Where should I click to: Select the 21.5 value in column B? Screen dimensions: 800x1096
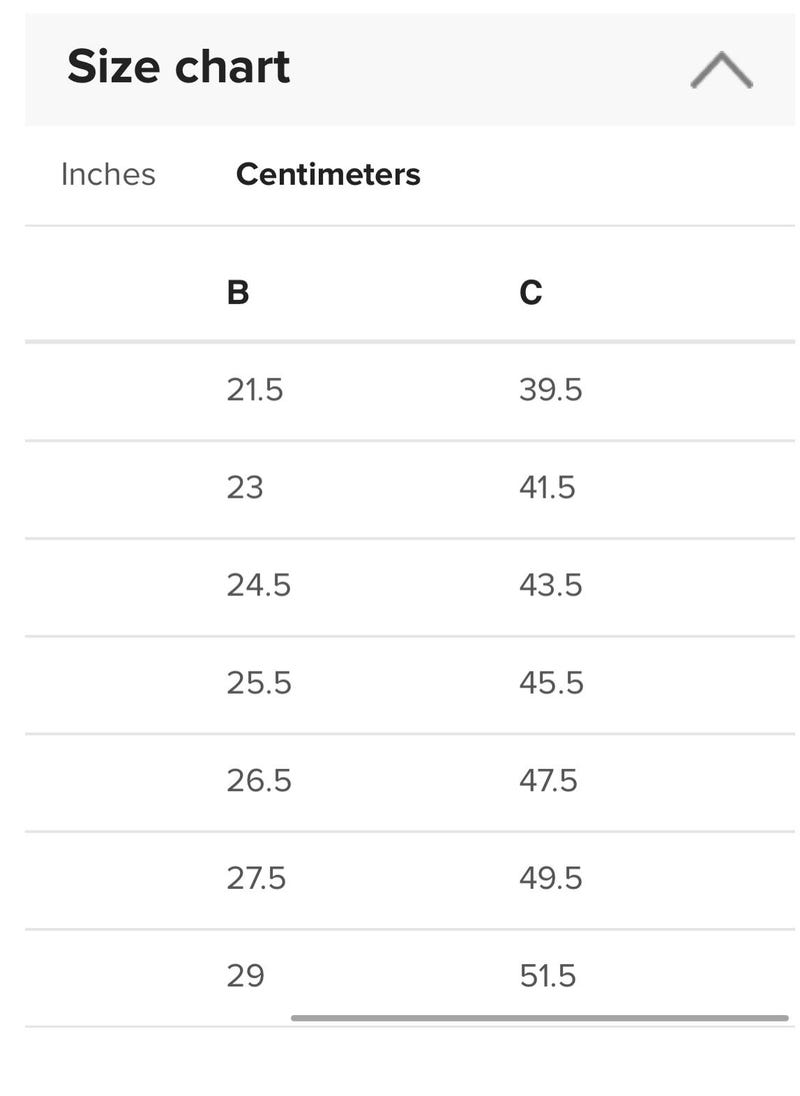pos(255,389)
